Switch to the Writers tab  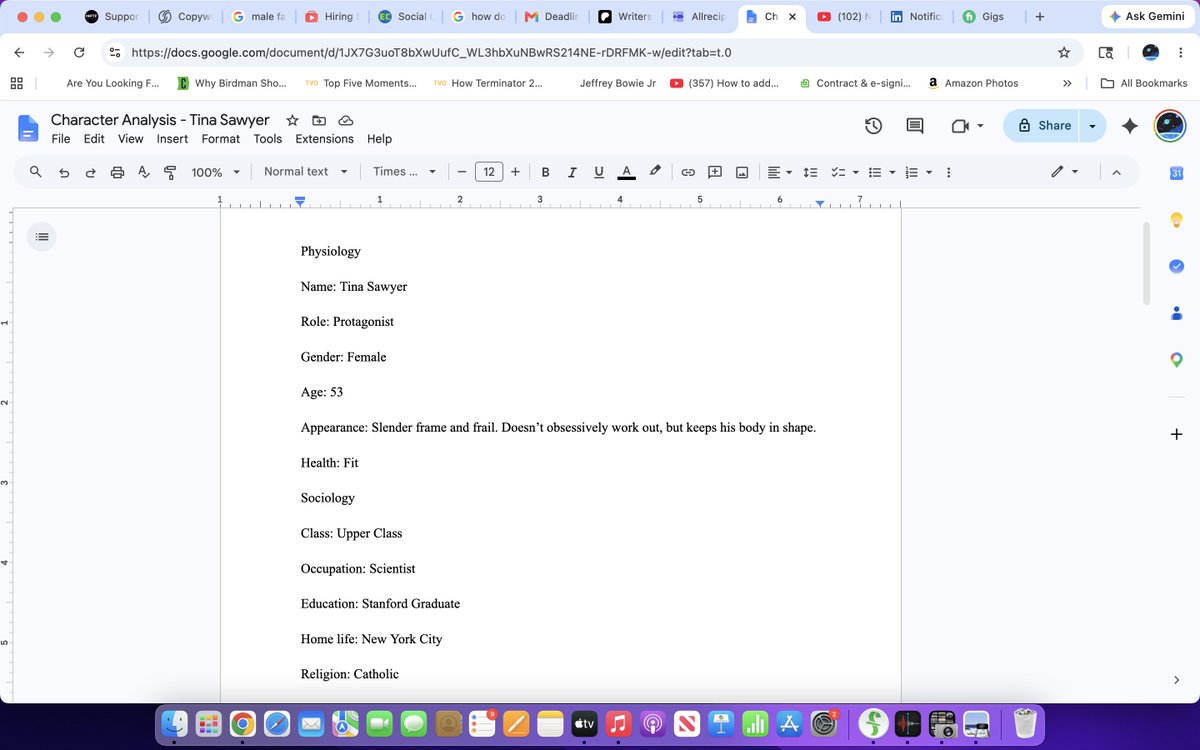626,17
